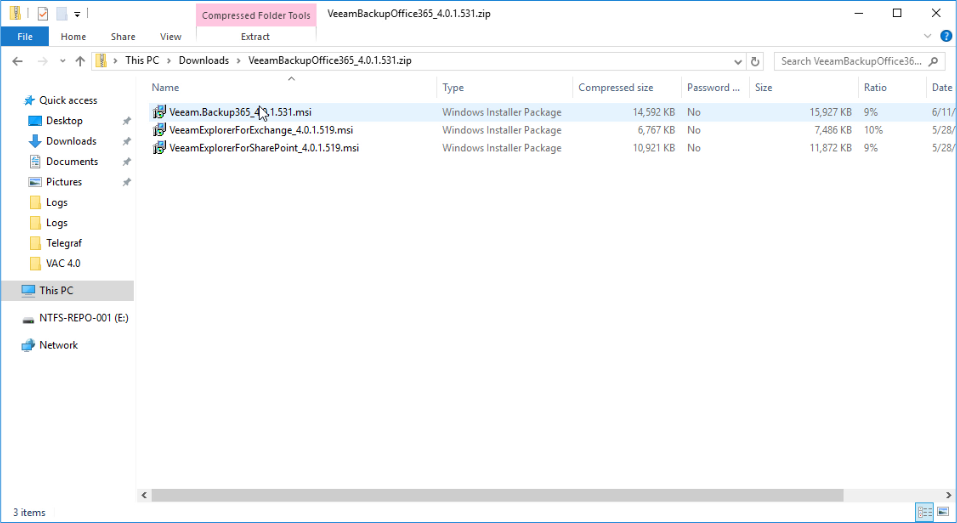Screen dimensions: 957x523
Task: Open the Extract tab
Action: (x=255, y=37)
